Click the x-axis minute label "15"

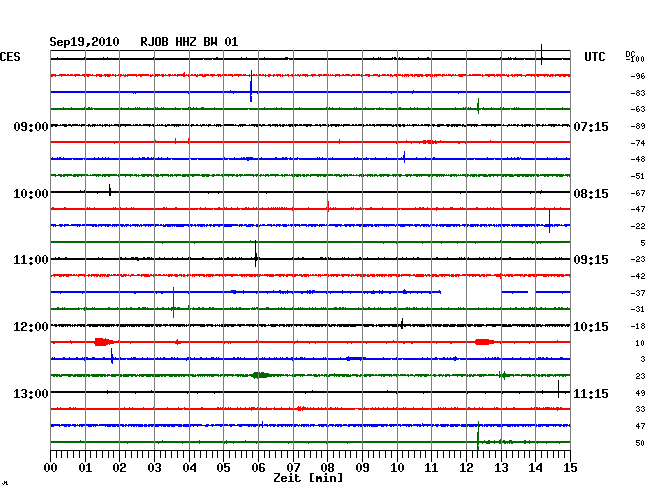[570, 468]
